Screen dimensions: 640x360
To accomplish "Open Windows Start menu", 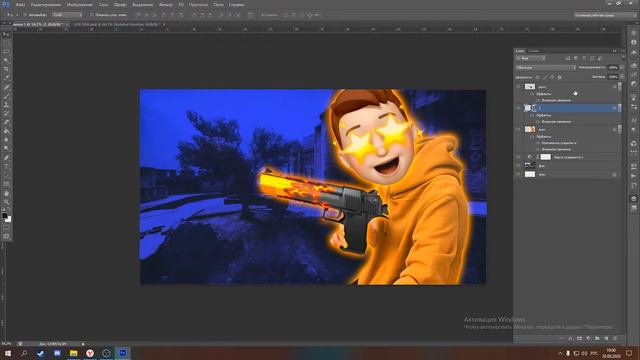I will [x=8, y=353].
